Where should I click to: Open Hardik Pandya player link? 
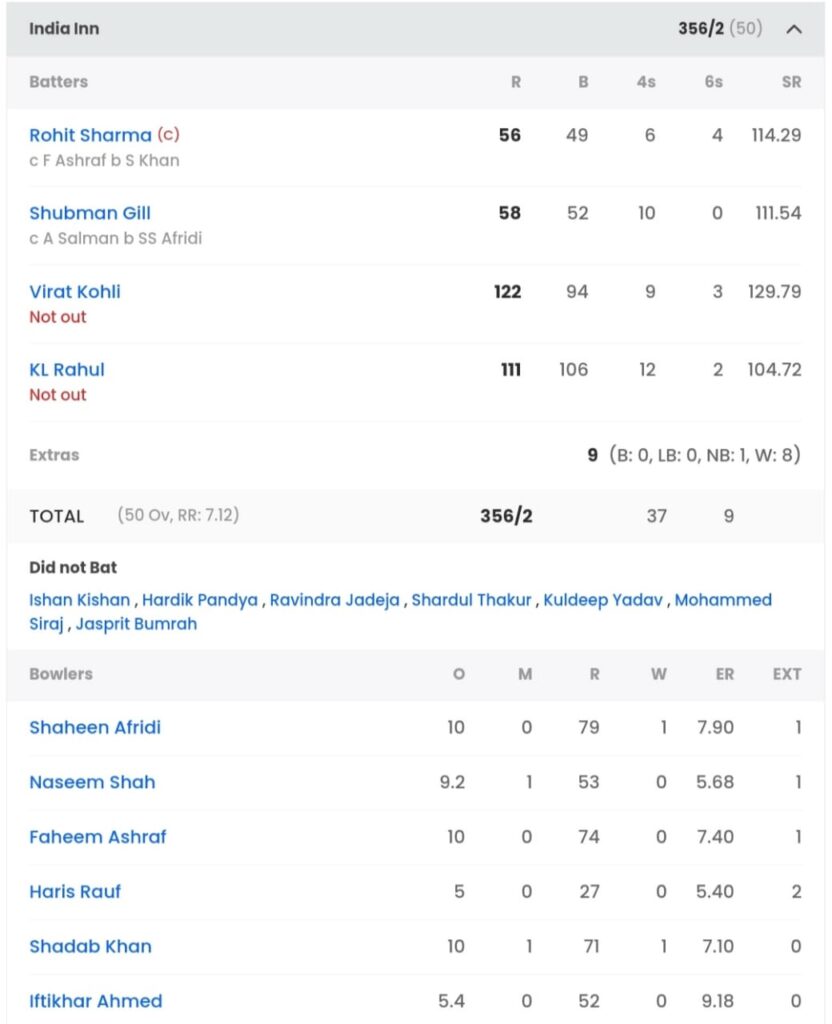[x=200, y=600]
